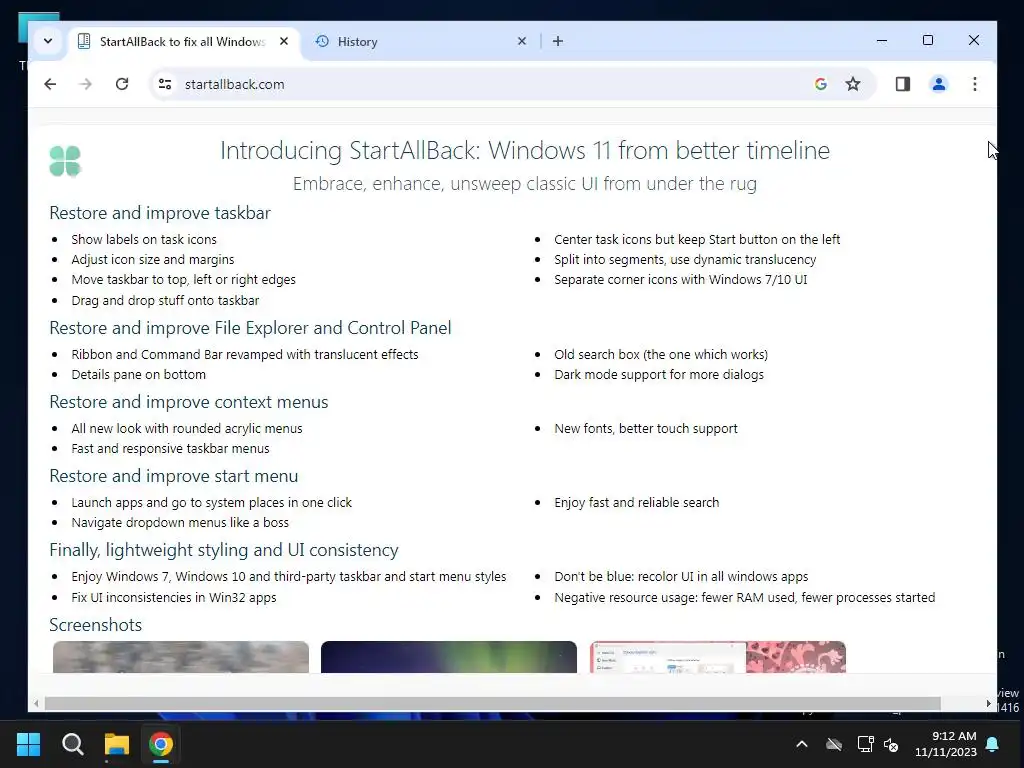Bookmark this page with star icon
The image size is (1024, 768).
tap(853, 84)
